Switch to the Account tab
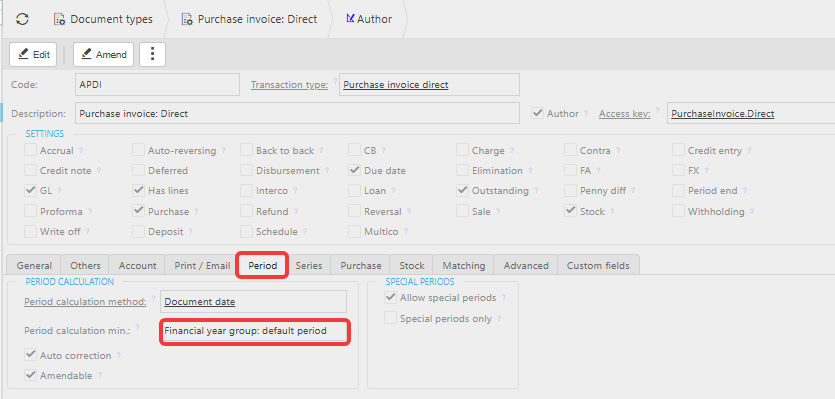 [137, 265]
